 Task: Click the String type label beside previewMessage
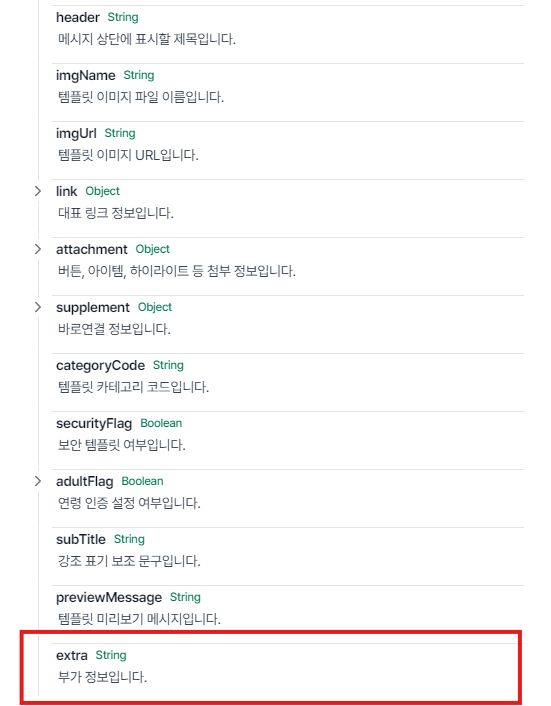pos(185,597)
